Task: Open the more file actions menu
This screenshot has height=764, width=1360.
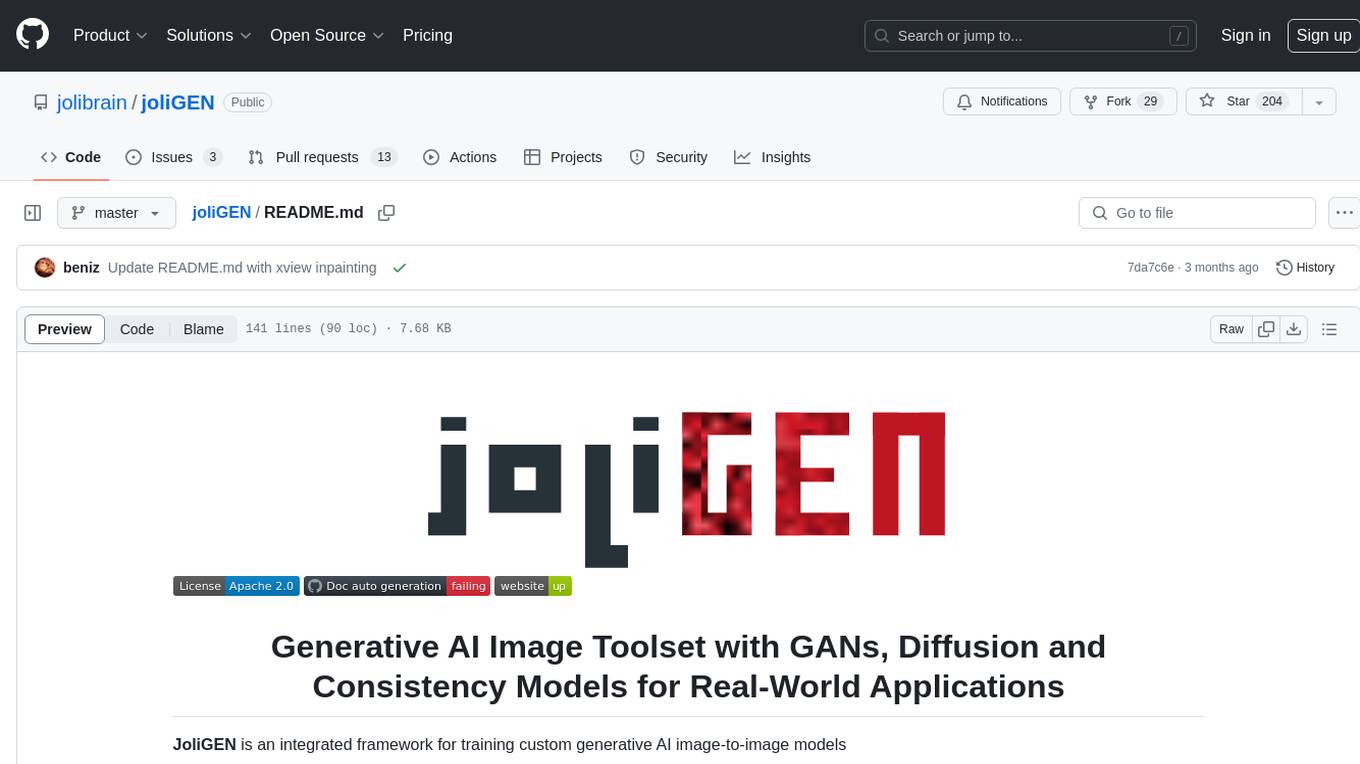Action: (1344, 213)
